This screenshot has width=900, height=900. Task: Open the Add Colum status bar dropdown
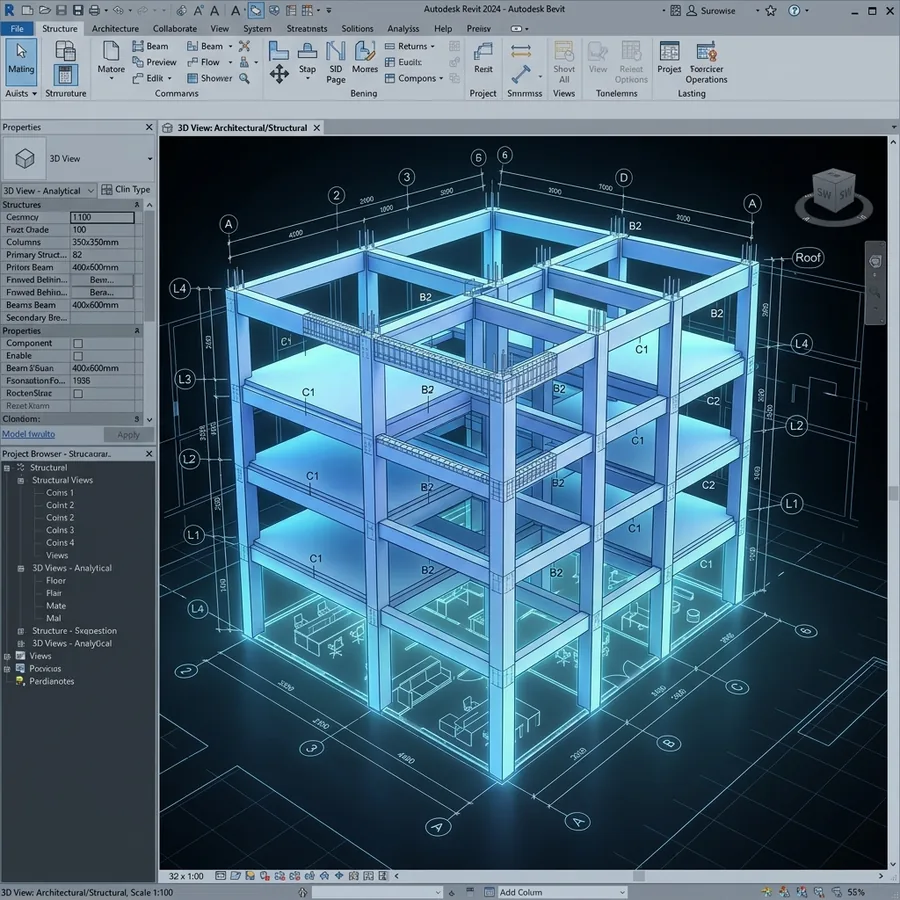click(554, 892)
